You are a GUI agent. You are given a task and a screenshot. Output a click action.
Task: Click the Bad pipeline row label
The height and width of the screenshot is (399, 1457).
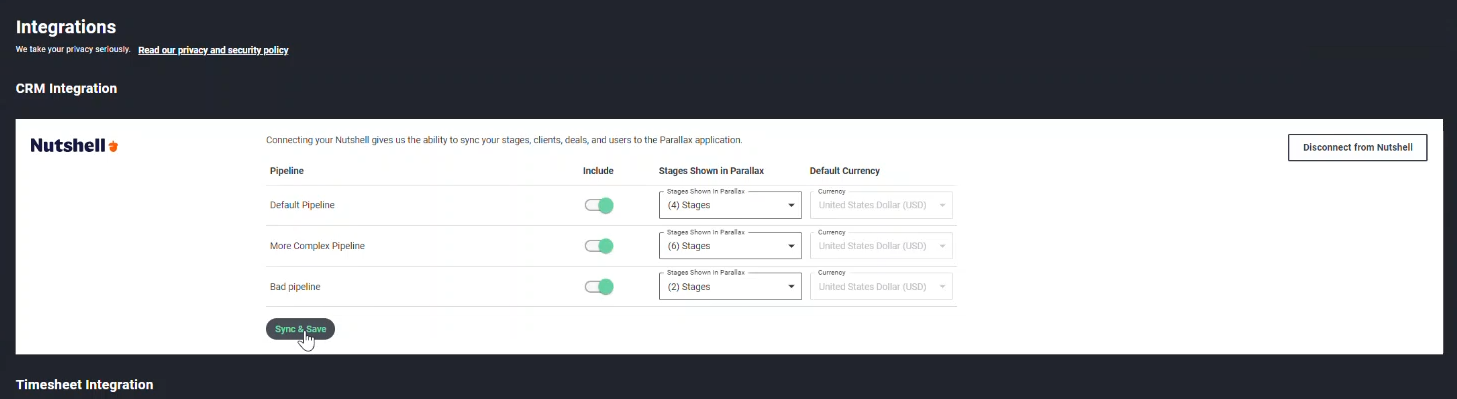click(295, 287)
